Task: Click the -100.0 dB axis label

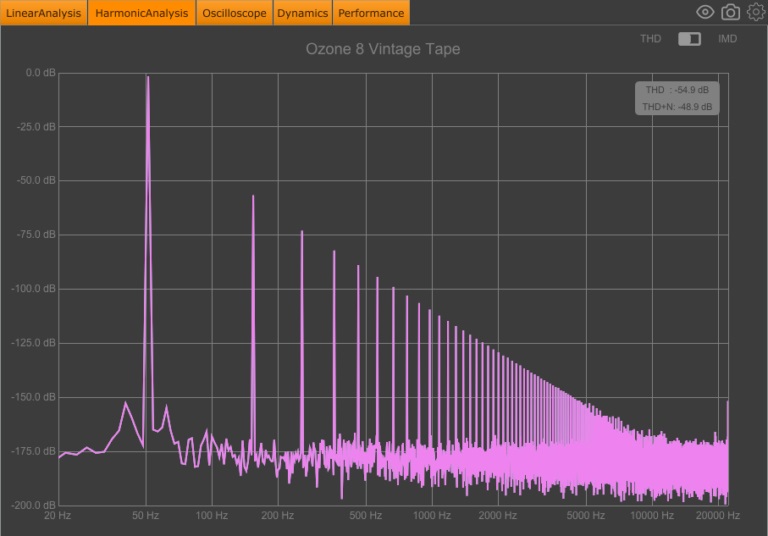Action: pyautogui.click(x=33, y=289)
